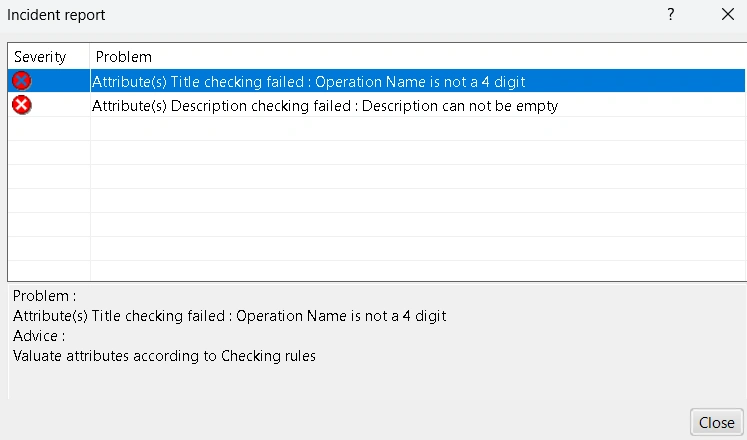Select the "Description can not be empty" row

pos(324,105)
